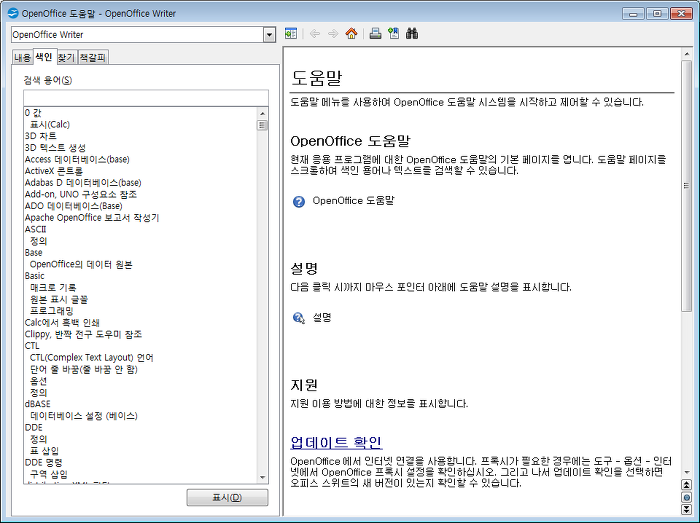Image resolution: width=700 pixels, height=523 pixels.
Task: Open the 업데이트 확인 link
Action: pos(336,442)
